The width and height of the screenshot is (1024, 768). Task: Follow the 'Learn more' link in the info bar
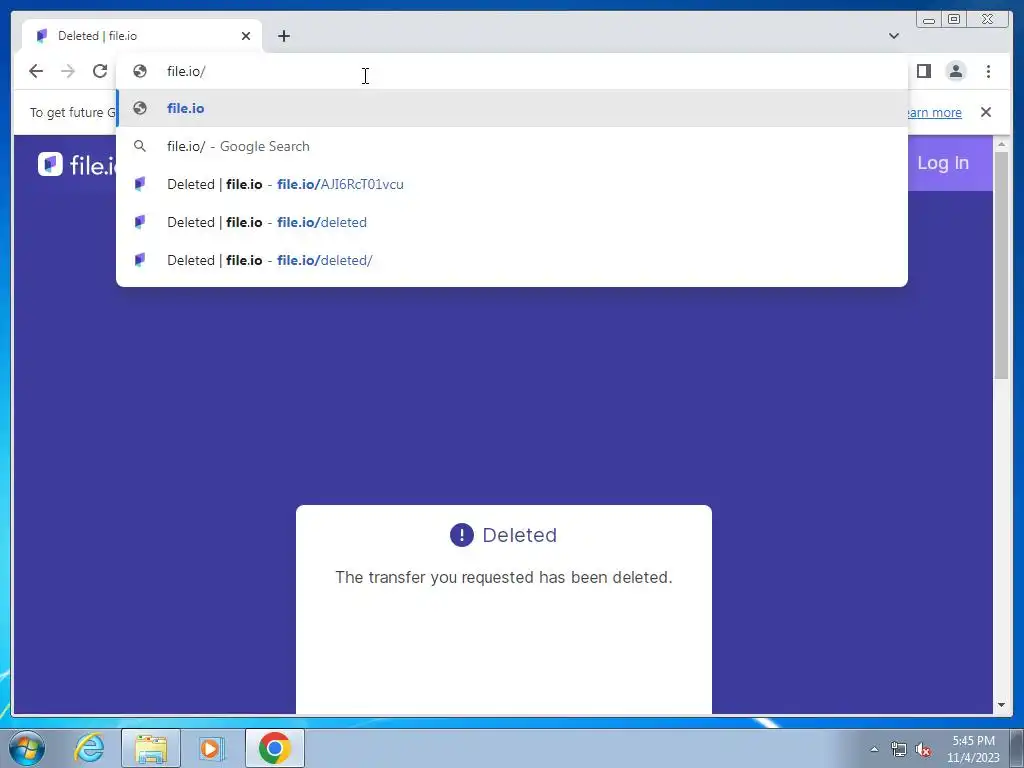pos(933,112)
